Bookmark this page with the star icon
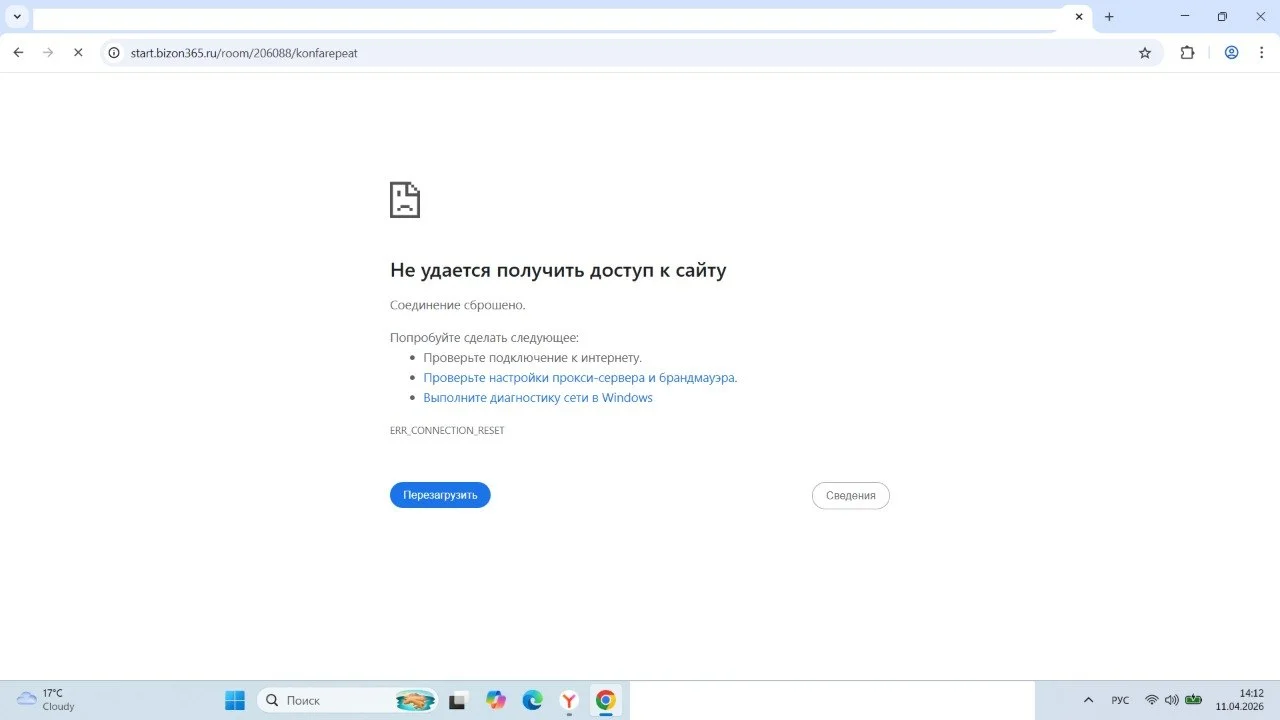This screenshot has height=720, width=1280. 1145,53
